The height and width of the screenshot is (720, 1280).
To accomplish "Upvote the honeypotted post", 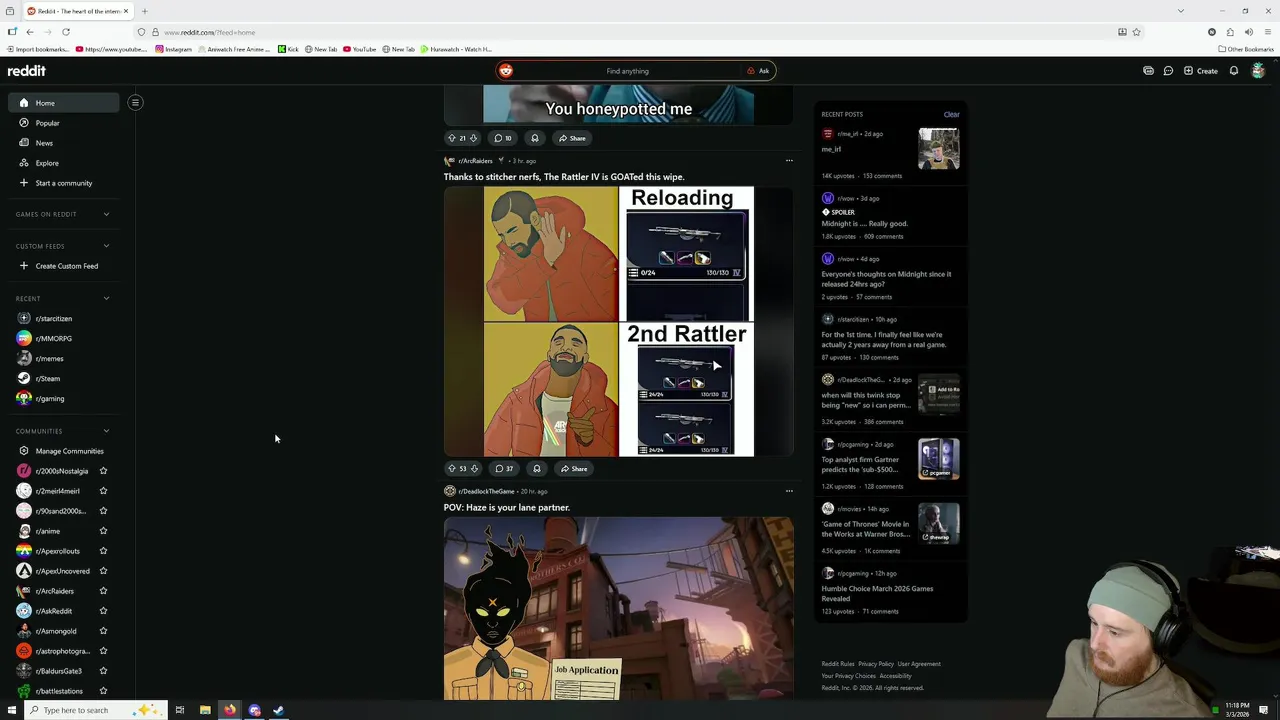I will [x=451, y=138].
